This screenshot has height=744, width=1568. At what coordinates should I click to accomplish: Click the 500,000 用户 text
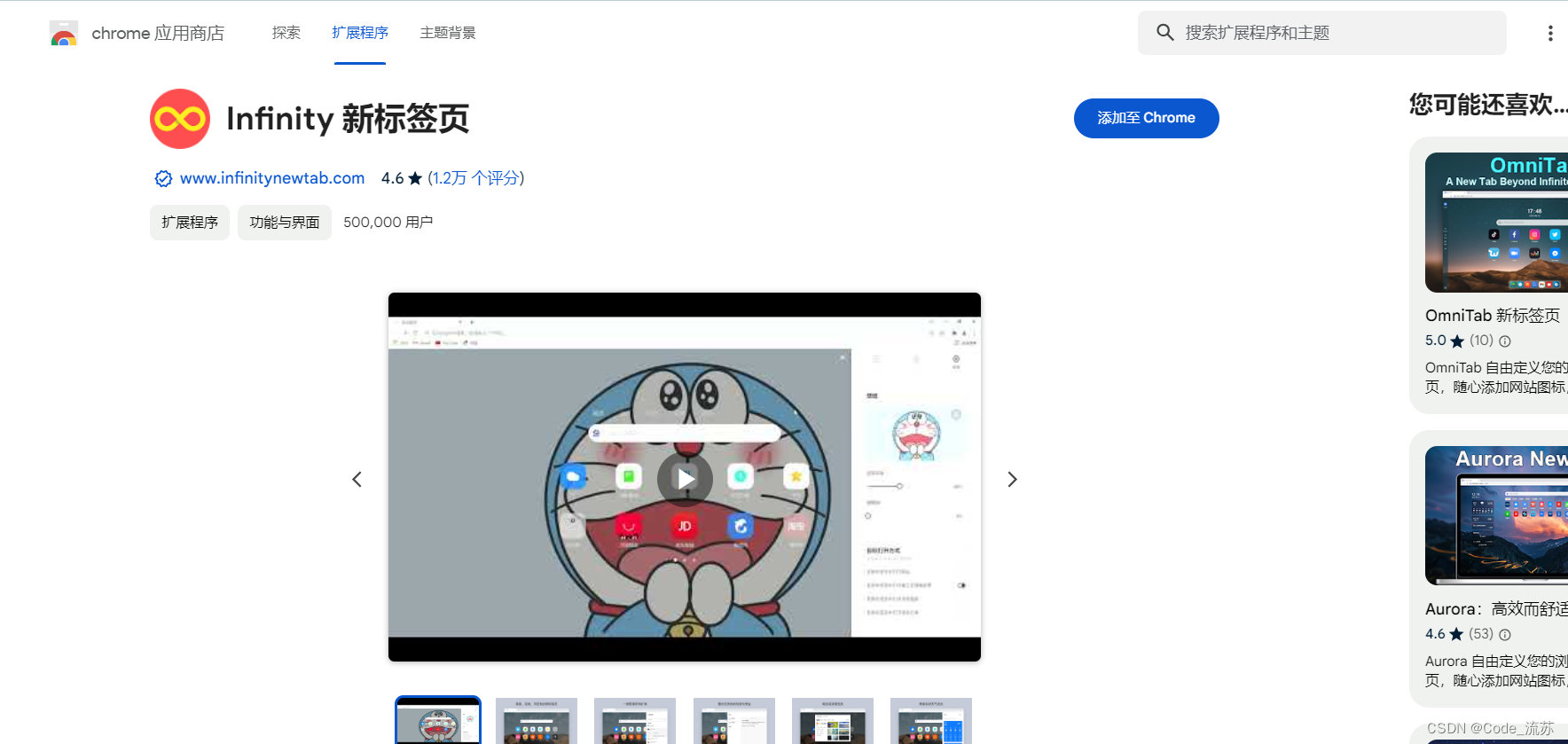(388, 223)
